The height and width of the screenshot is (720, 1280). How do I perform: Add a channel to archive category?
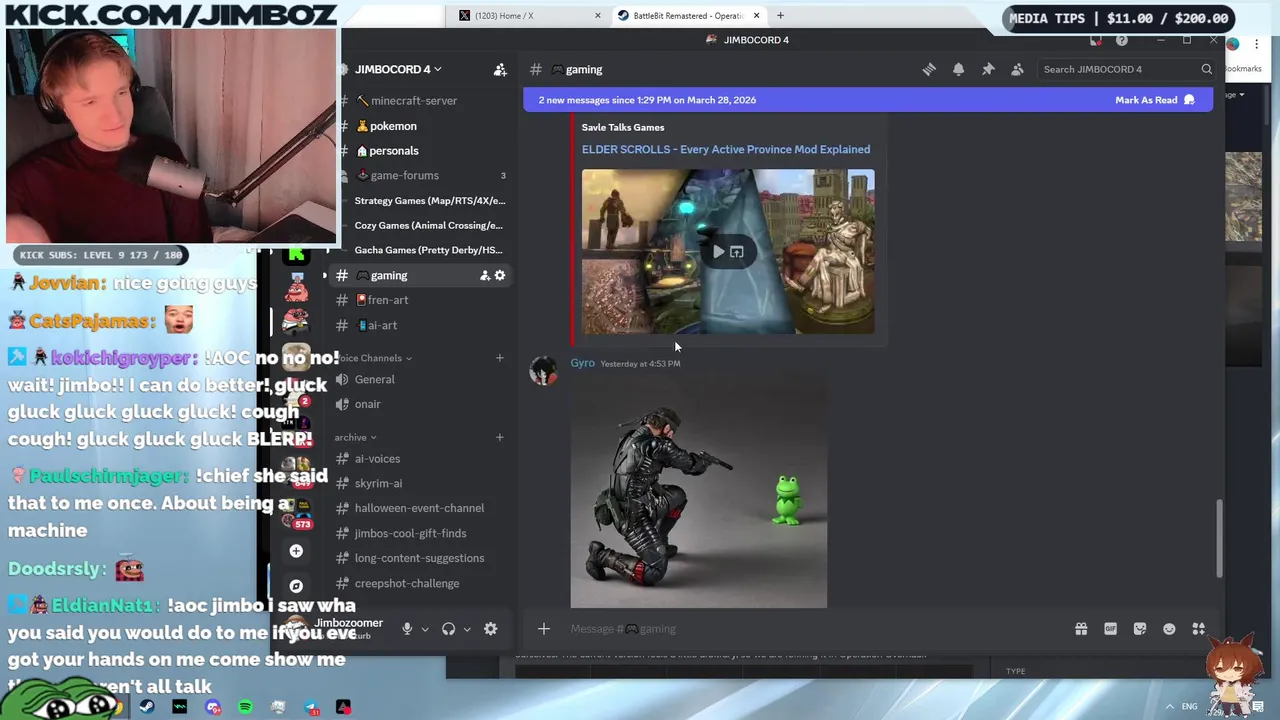(x=500, y=437)
